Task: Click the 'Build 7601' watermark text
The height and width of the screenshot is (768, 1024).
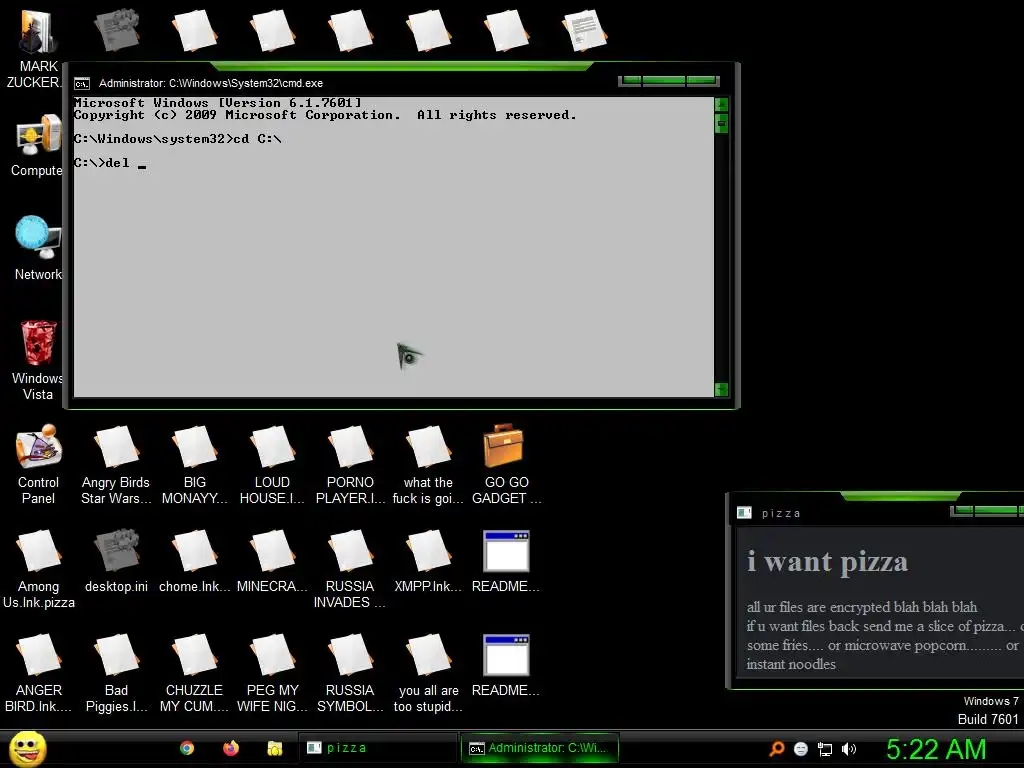Action: coord(988,719)
